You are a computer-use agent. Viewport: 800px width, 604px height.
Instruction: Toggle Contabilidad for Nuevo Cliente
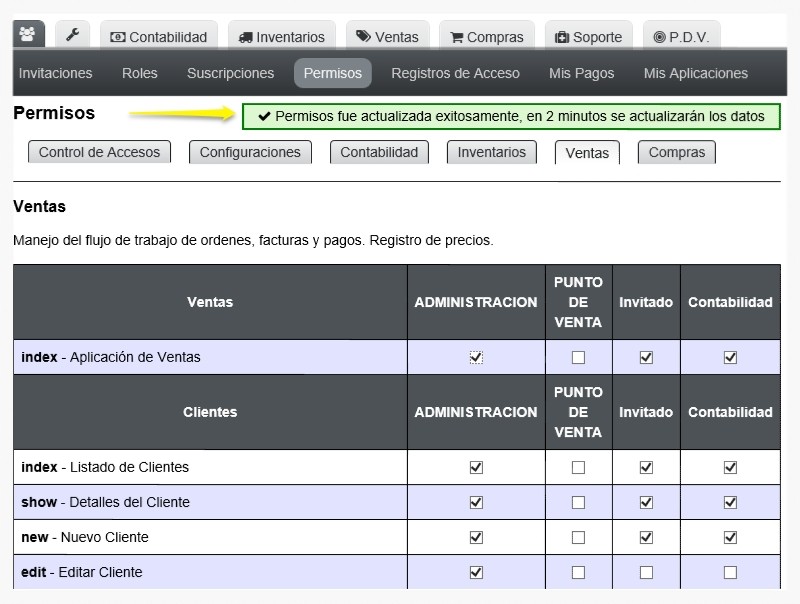(730, 537)
